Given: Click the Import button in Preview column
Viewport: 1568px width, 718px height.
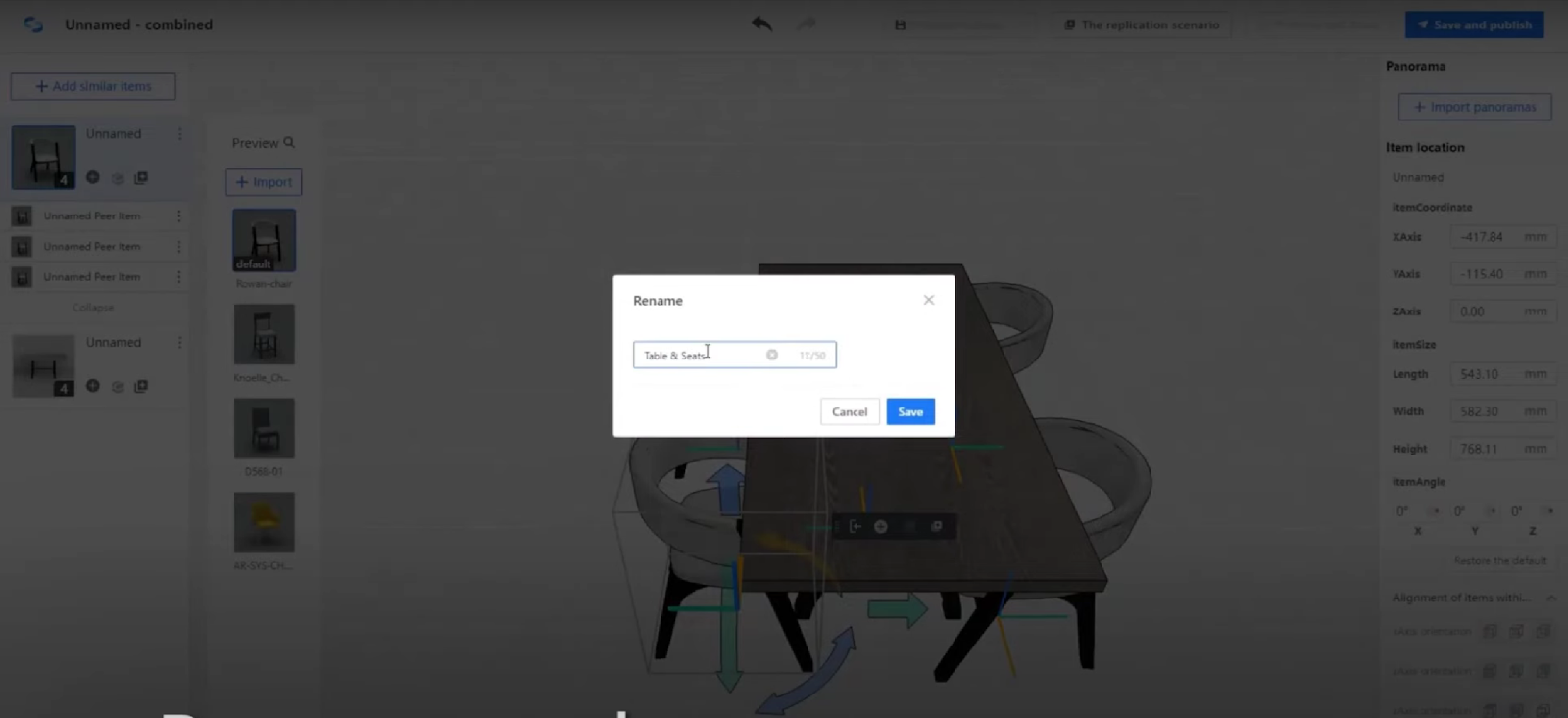Looking at the screenshot, I should pos(264,182).
